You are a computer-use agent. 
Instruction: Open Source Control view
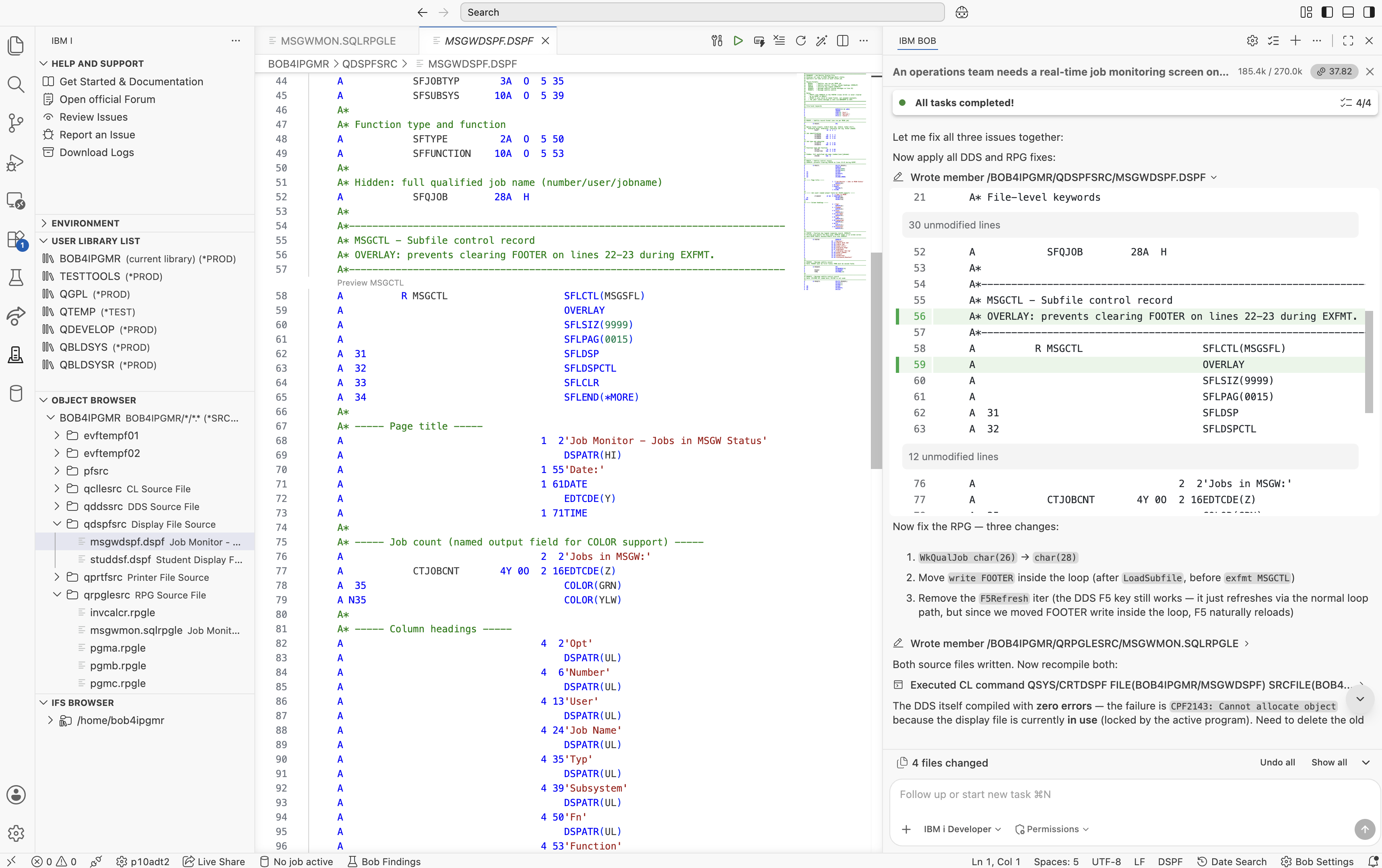(x=16, y=123)
